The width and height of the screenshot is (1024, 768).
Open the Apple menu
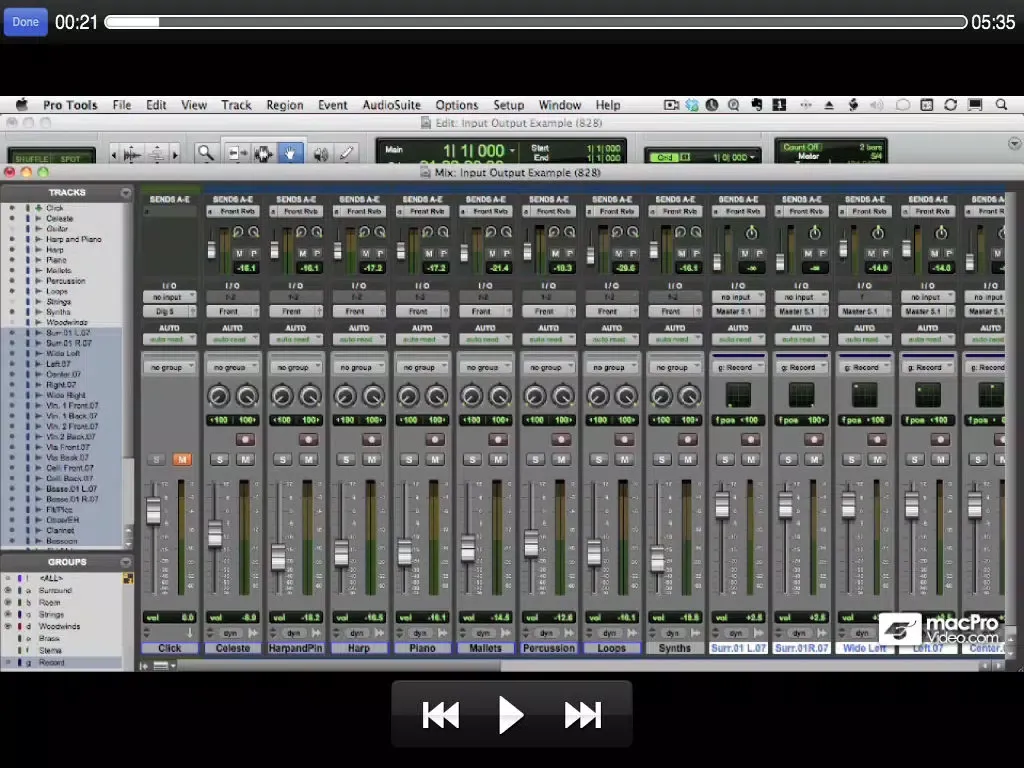[x=22, y=105]
